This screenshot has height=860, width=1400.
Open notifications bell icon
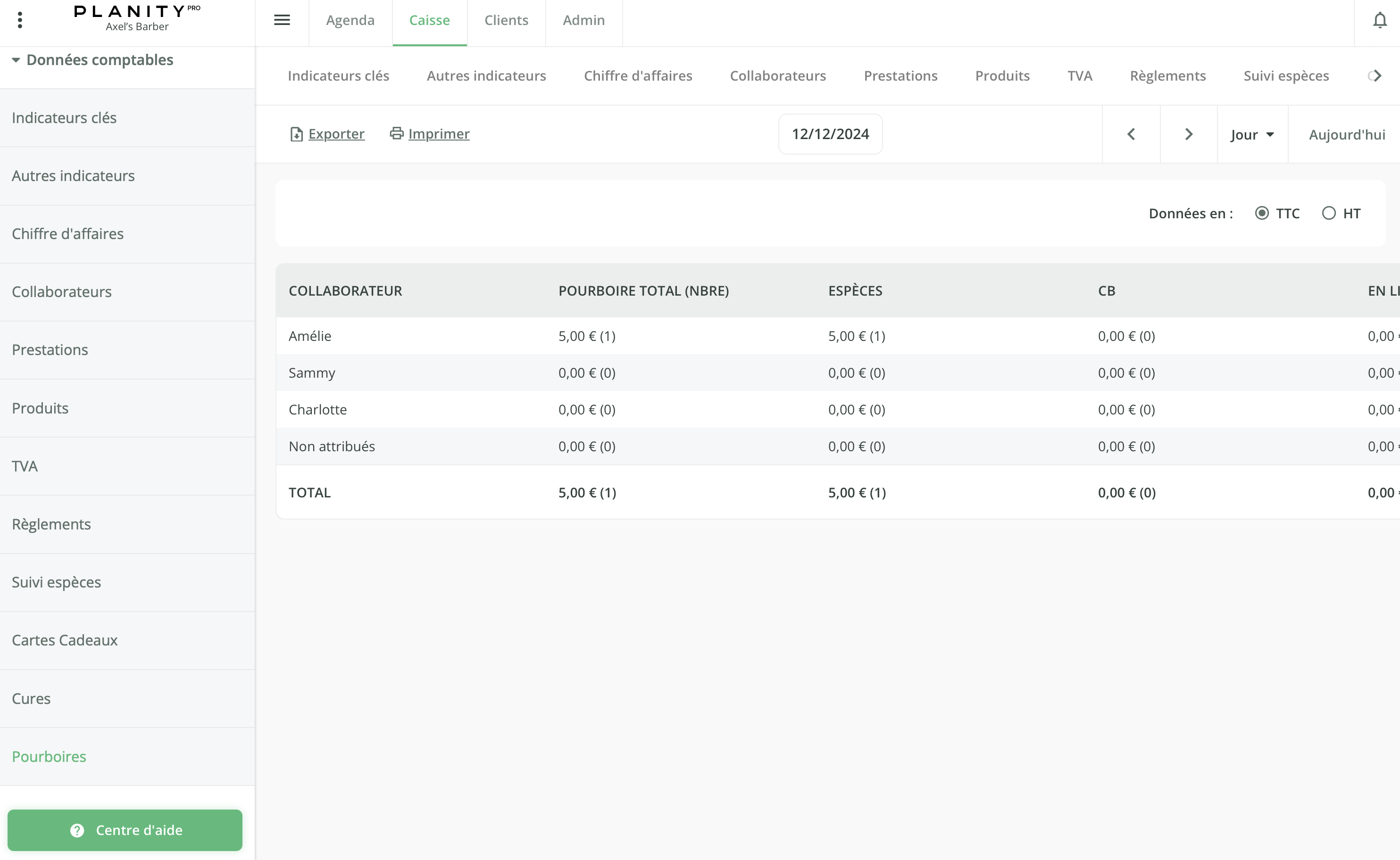[x=1380, y=20]
